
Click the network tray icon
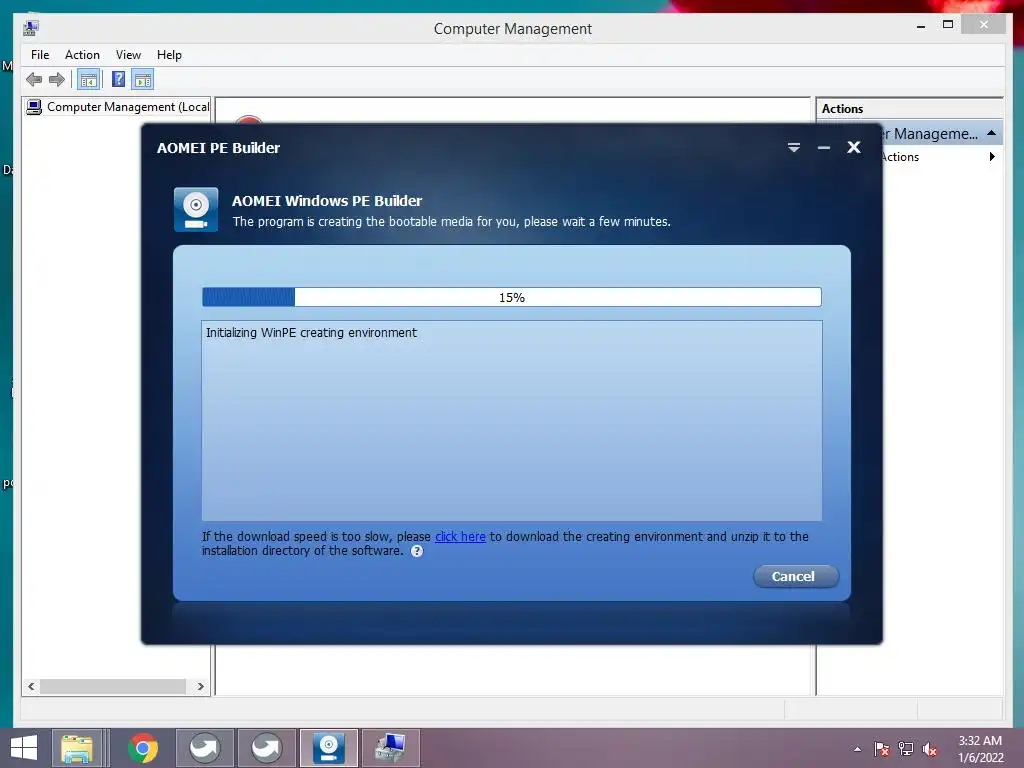point(906,749)
